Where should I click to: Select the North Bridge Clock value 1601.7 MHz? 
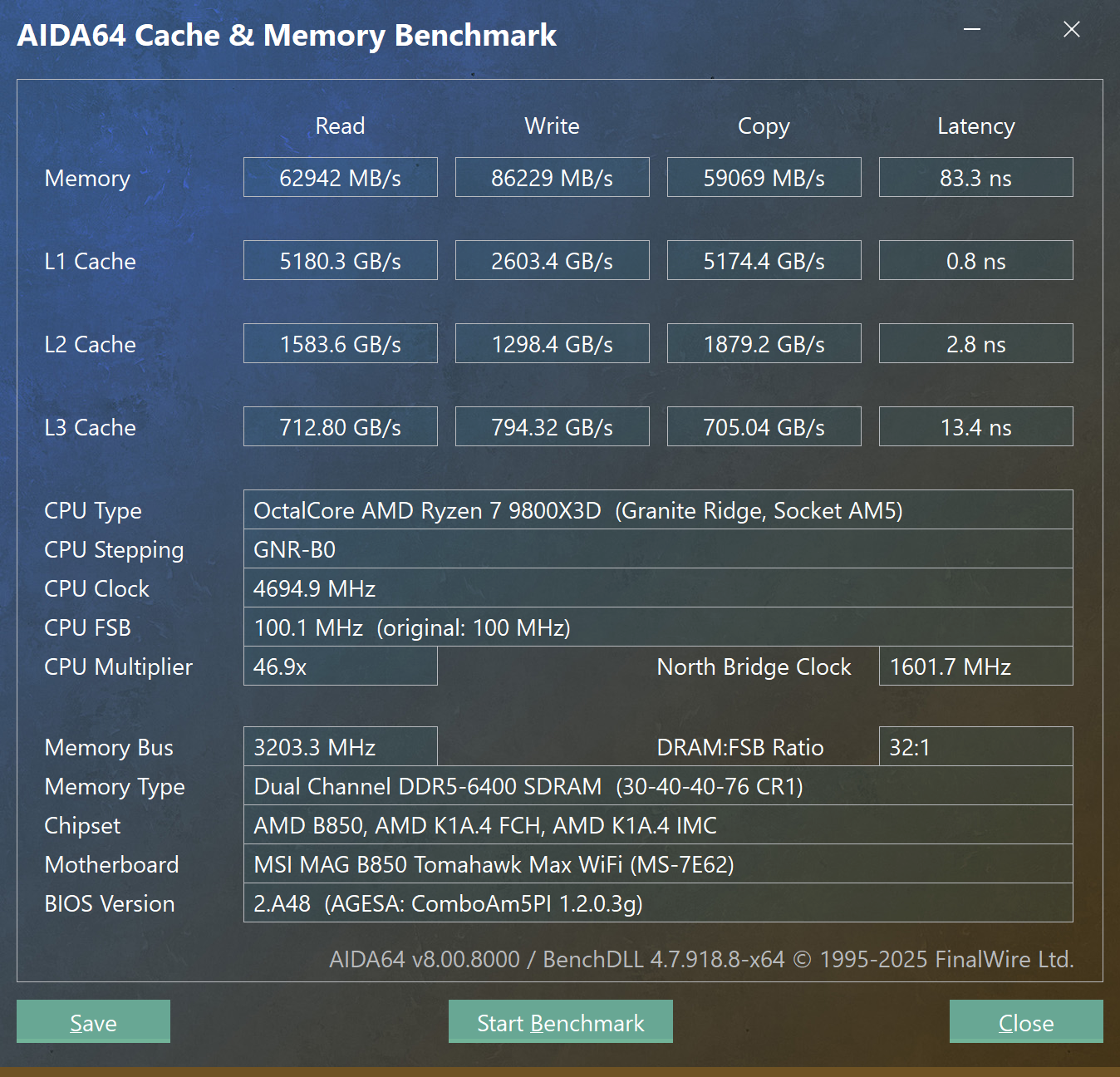(976, 666)
